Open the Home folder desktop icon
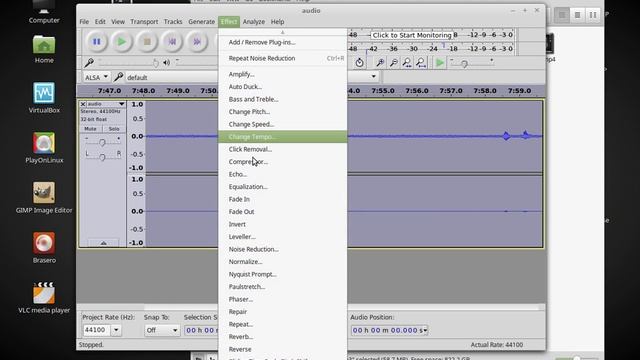The height and width of the screenshot is (360, 640). pos(44,50)
